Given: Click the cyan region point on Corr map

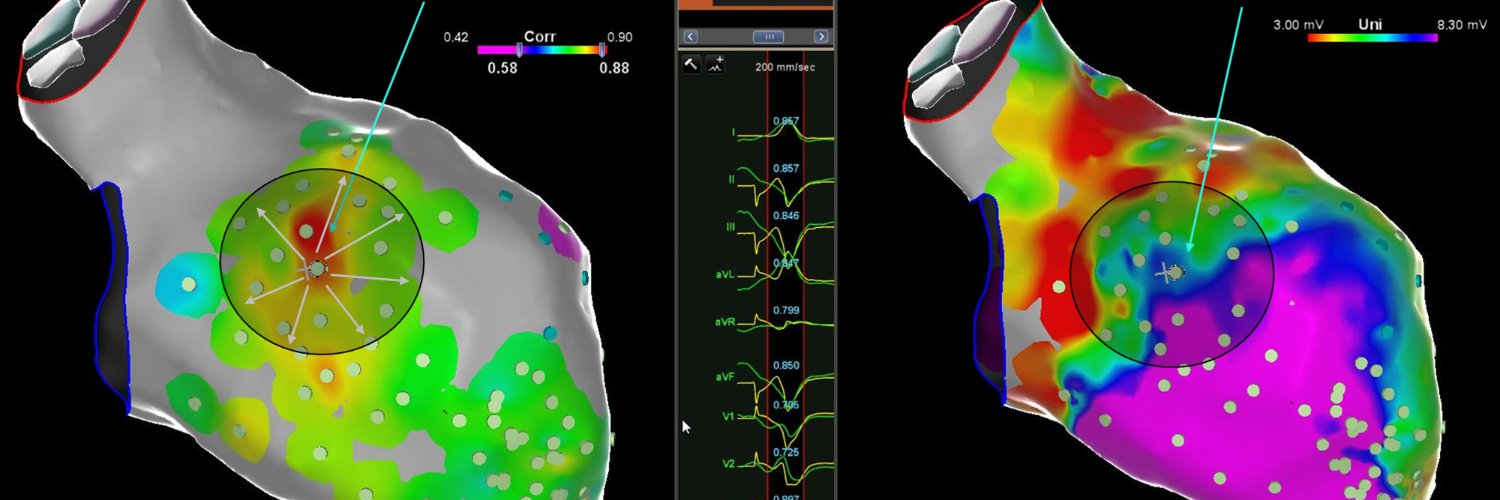Looking at the screenshot, I should (x=188, y=285).
